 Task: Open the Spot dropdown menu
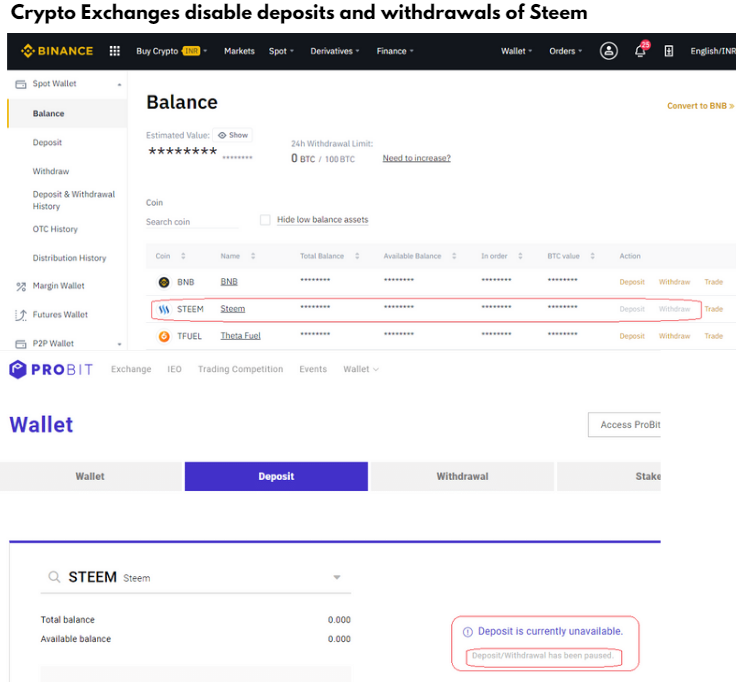(281, 51)
